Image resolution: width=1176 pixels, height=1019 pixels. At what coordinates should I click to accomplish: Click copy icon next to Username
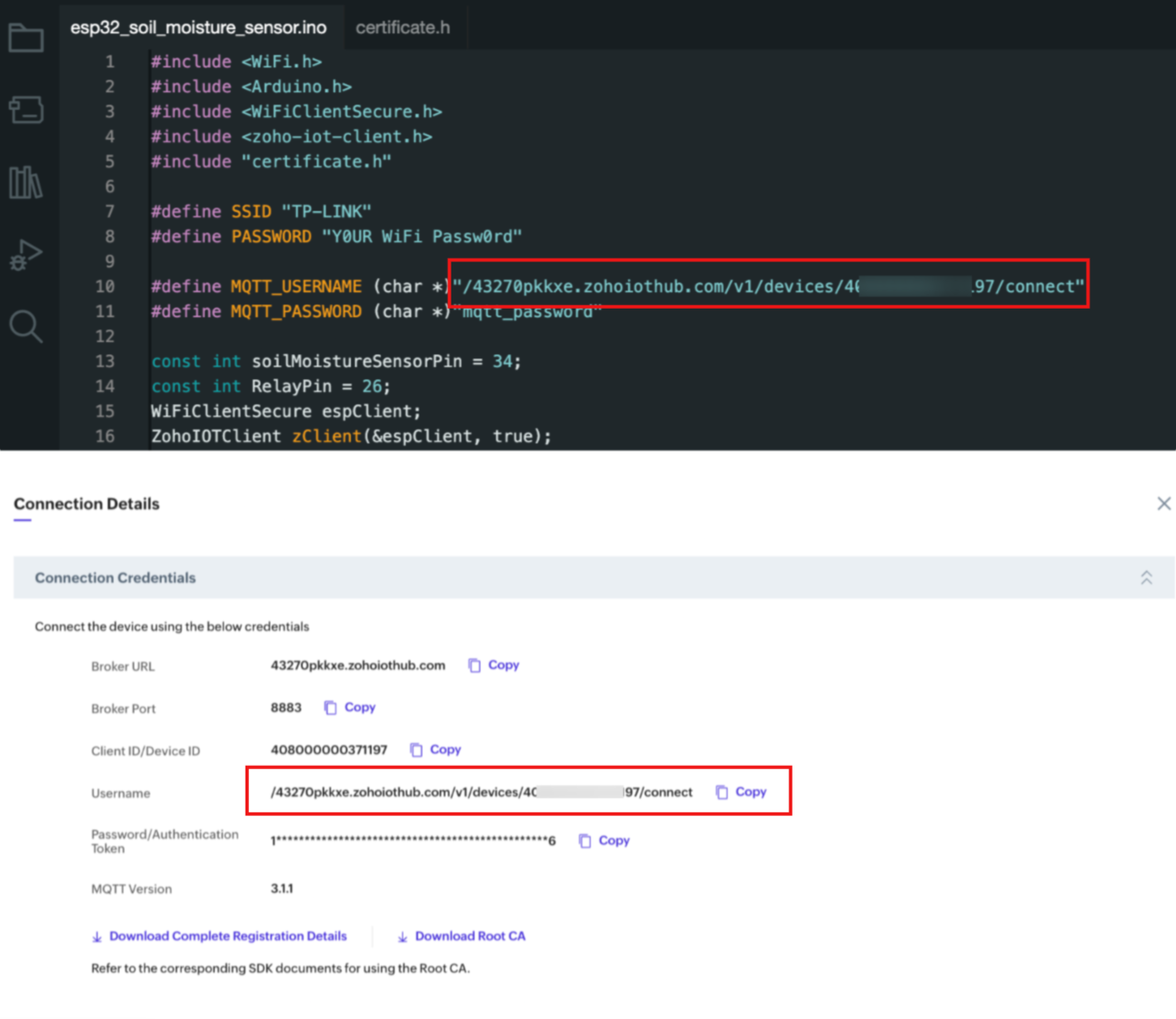point(722,792)
